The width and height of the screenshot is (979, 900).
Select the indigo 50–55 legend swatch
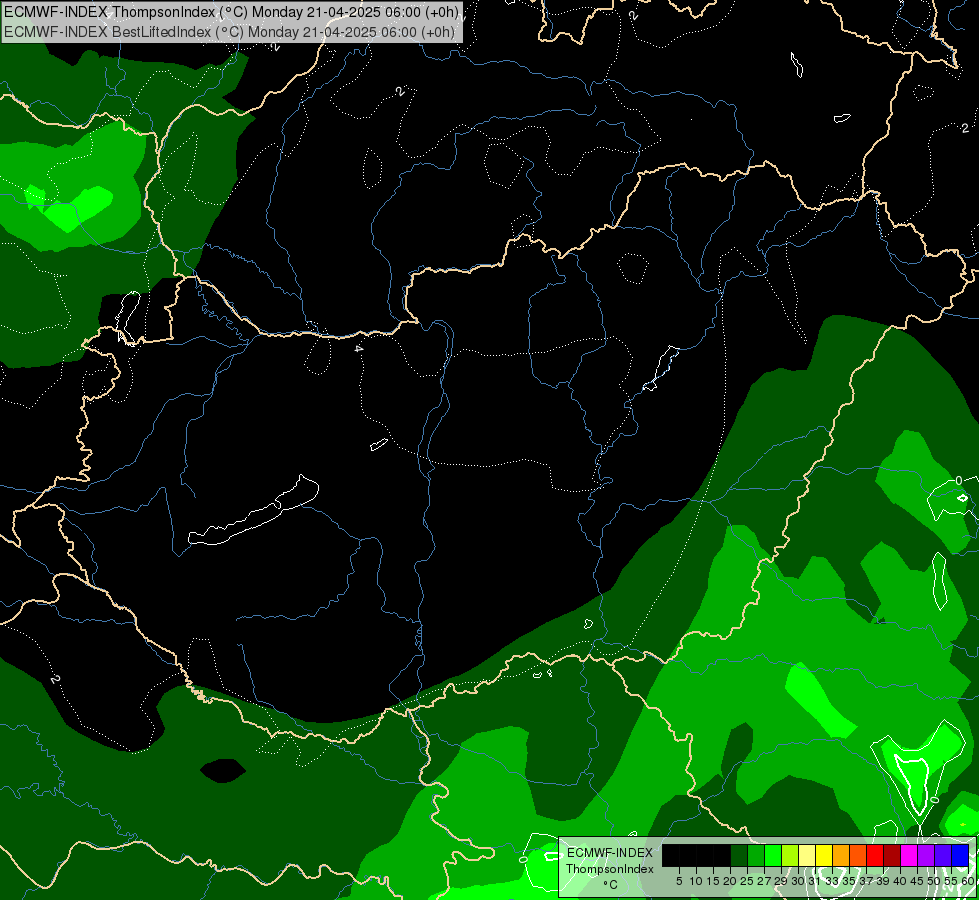[x=943, y=855]
